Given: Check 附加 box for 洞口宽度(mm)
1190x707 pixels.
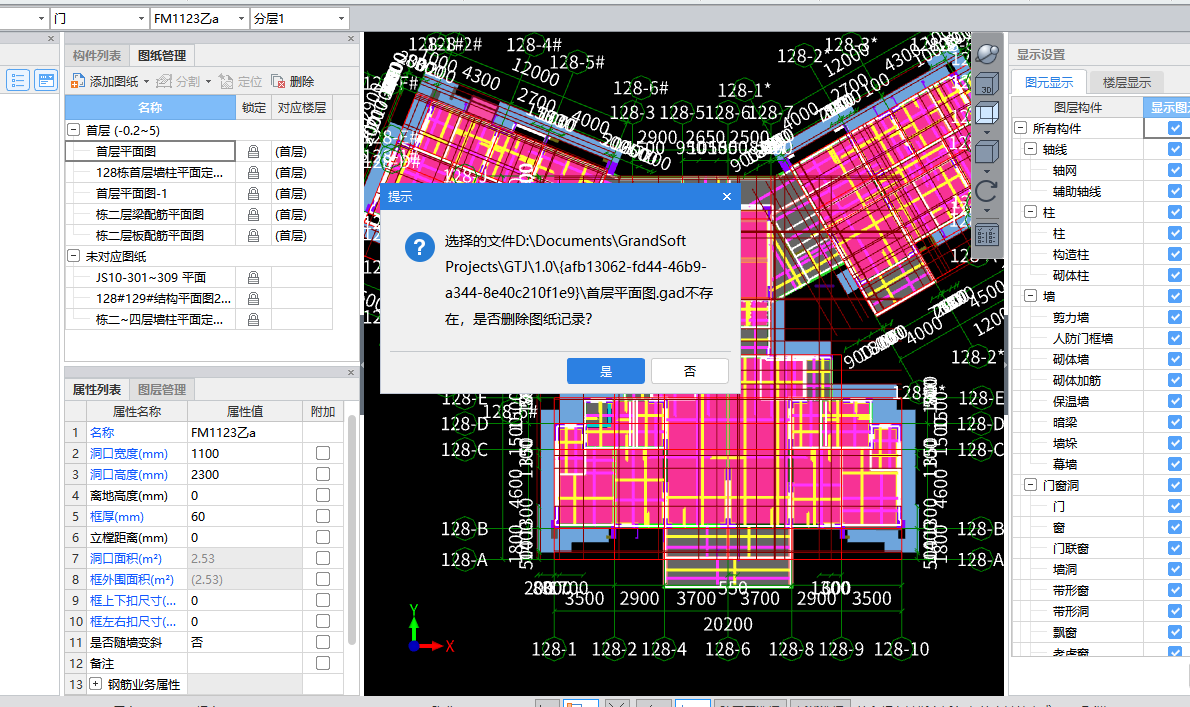Looking at the screenshot, I should click(323, 453).
